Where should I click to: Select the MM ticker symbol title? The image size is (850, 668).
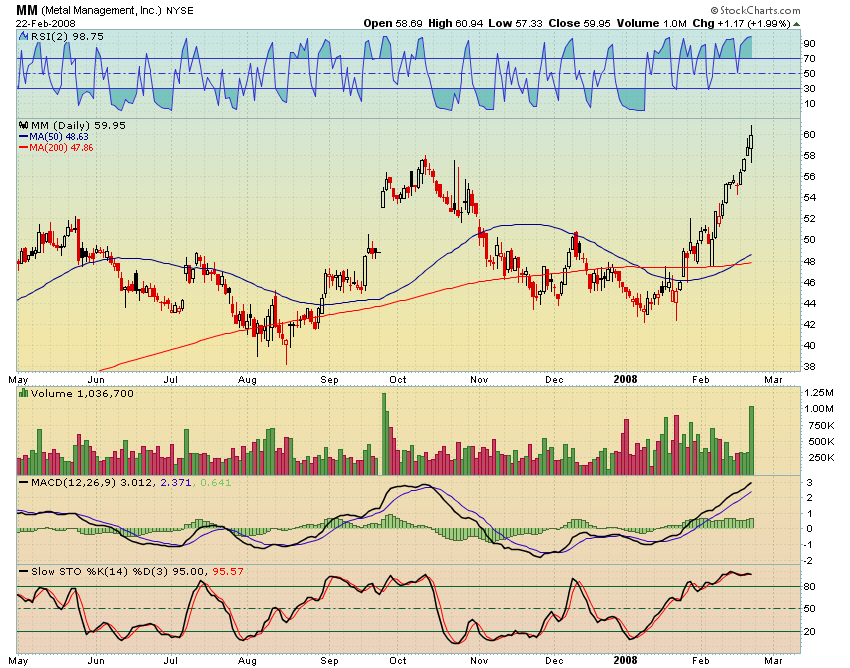pyautogui.click(x=27, y=10)
